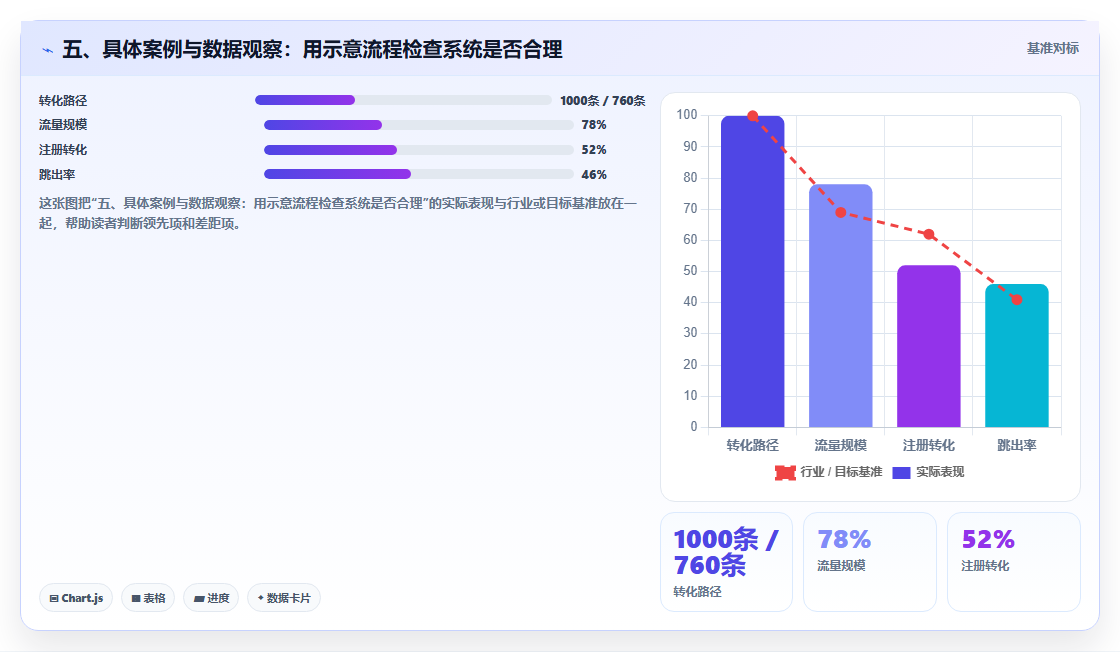Click the 流量规模 progress bar
Viewport: 1120px width, 652px height.
pos(419,125)
